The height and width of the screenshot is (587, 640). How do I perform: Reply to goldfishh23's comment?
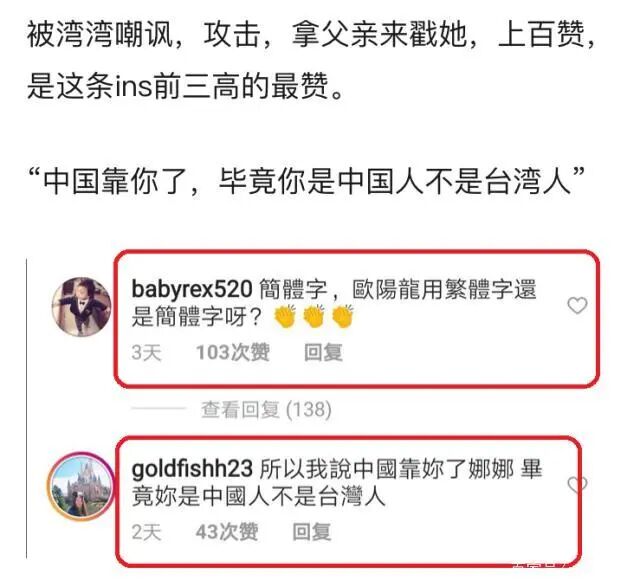click(x=312, y=532)
